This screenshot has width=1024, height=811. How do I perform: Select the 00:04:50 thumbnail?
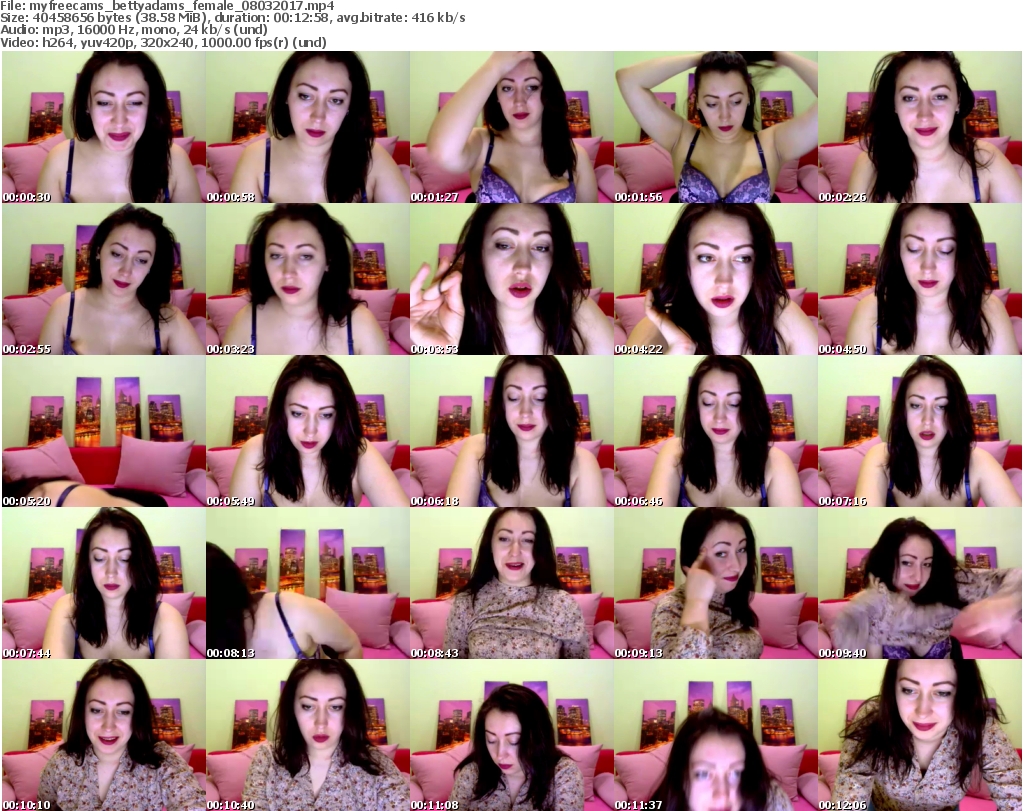[x=920, y=279]
